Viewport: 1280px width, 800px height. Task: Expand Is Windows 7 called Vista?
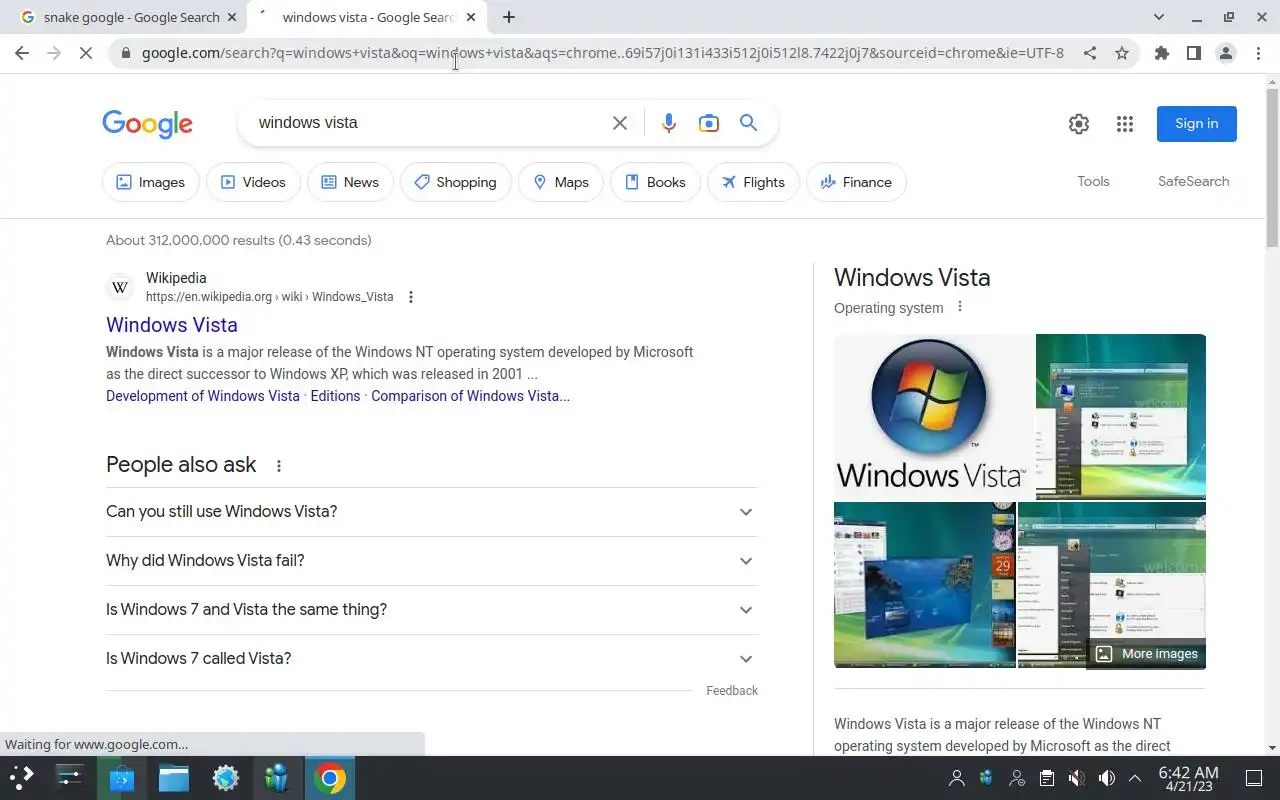(432, 659)
